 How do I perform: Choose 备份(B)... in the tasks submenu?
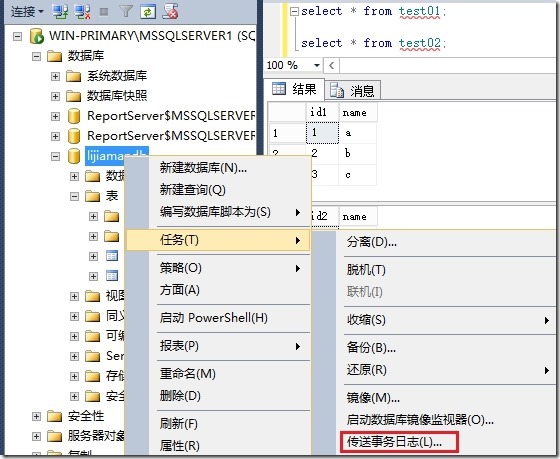(x=371, y=348)
